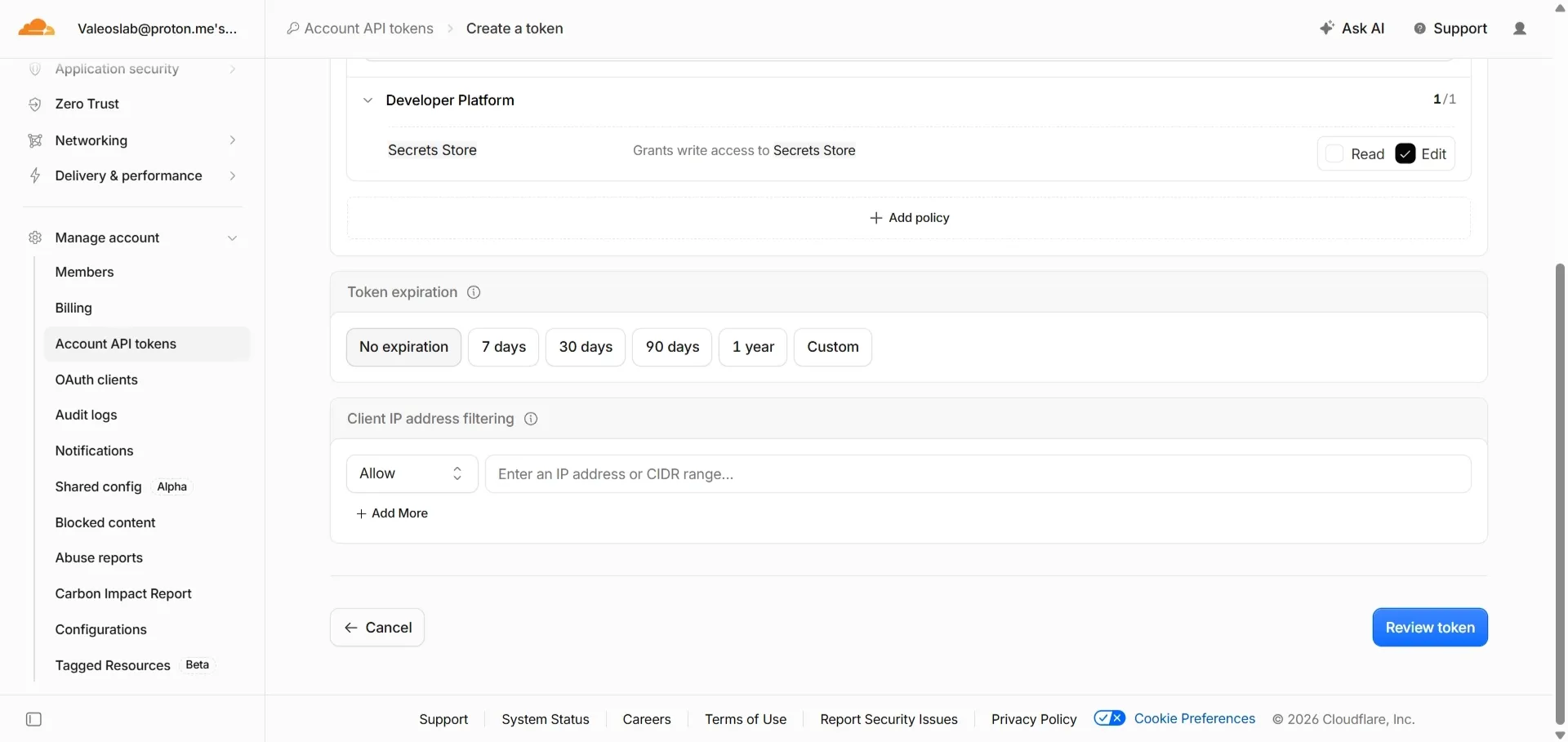Screen dimensions: 1568x742
Task: Expand the Application security chevron
Action: (x=233, y=69)
